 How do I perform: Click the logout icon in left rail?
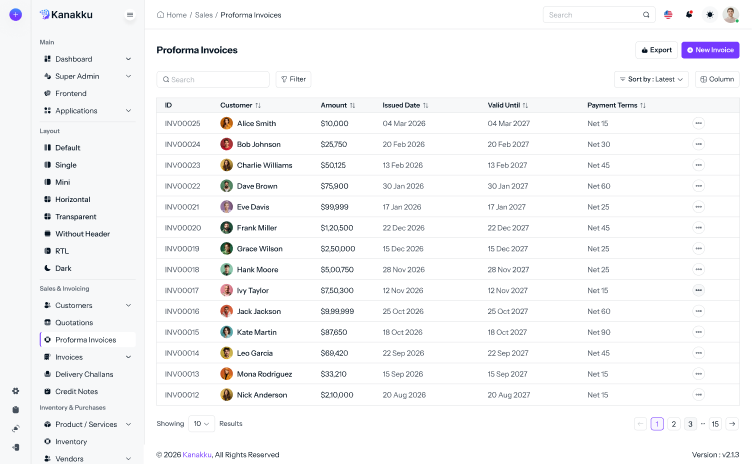[x=15, y=447]
